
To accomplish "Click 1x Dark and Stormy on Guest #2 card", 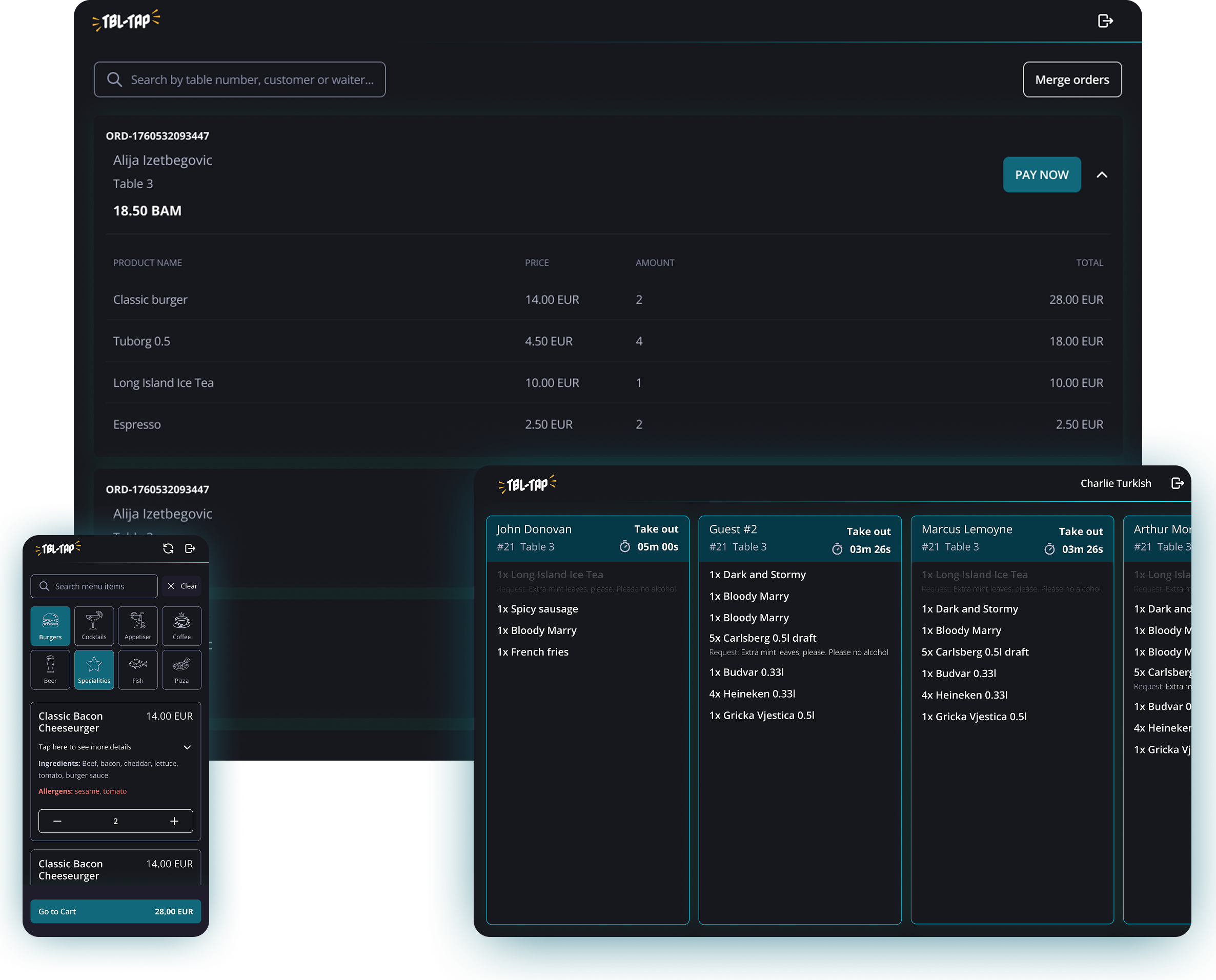I will pyautogui.click(x=758, y=575).
